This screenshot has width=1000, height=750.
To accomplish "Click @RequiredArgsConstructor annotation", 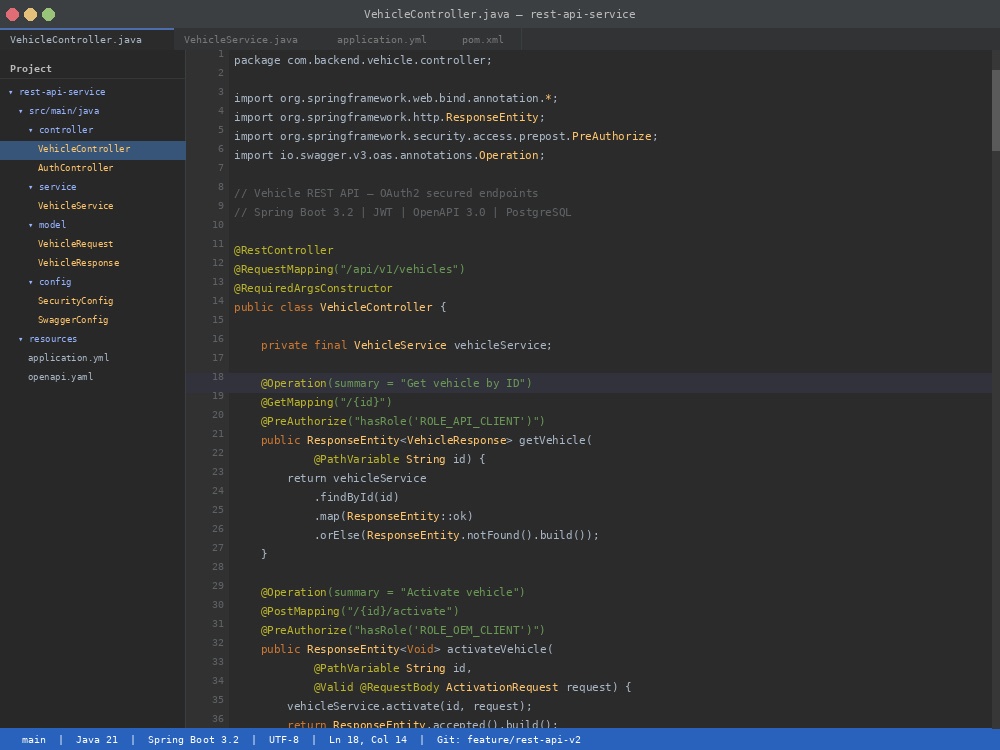I will pos(313,288).
